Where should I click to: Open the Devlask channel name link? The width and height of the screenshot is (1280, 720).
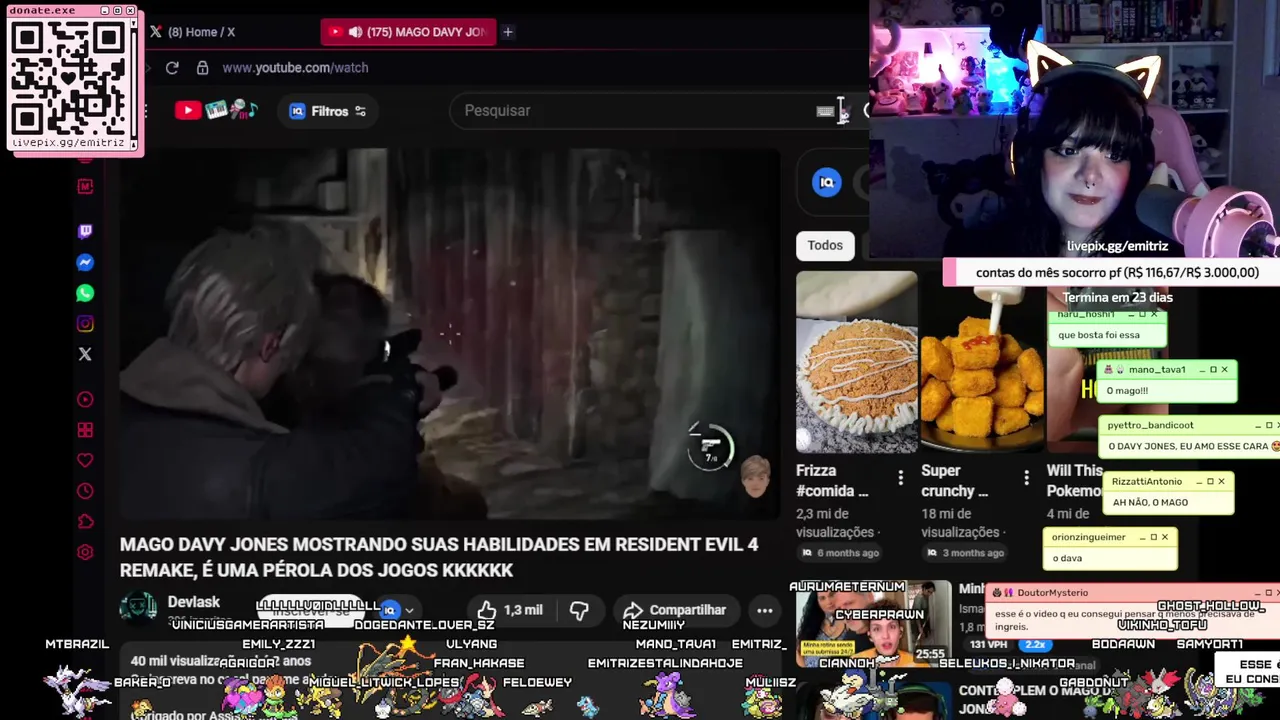tap(194, 602)
